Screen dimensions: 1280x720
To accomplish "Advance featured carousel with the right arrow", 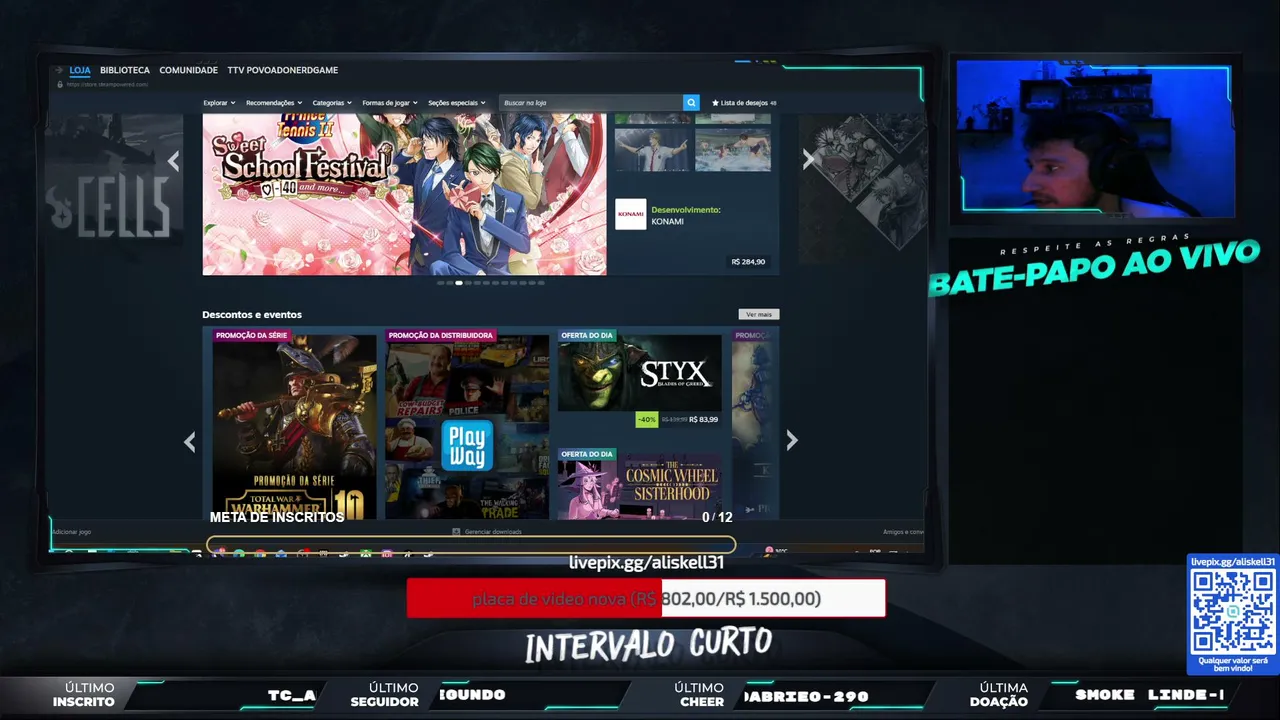I will pos(808,159).
